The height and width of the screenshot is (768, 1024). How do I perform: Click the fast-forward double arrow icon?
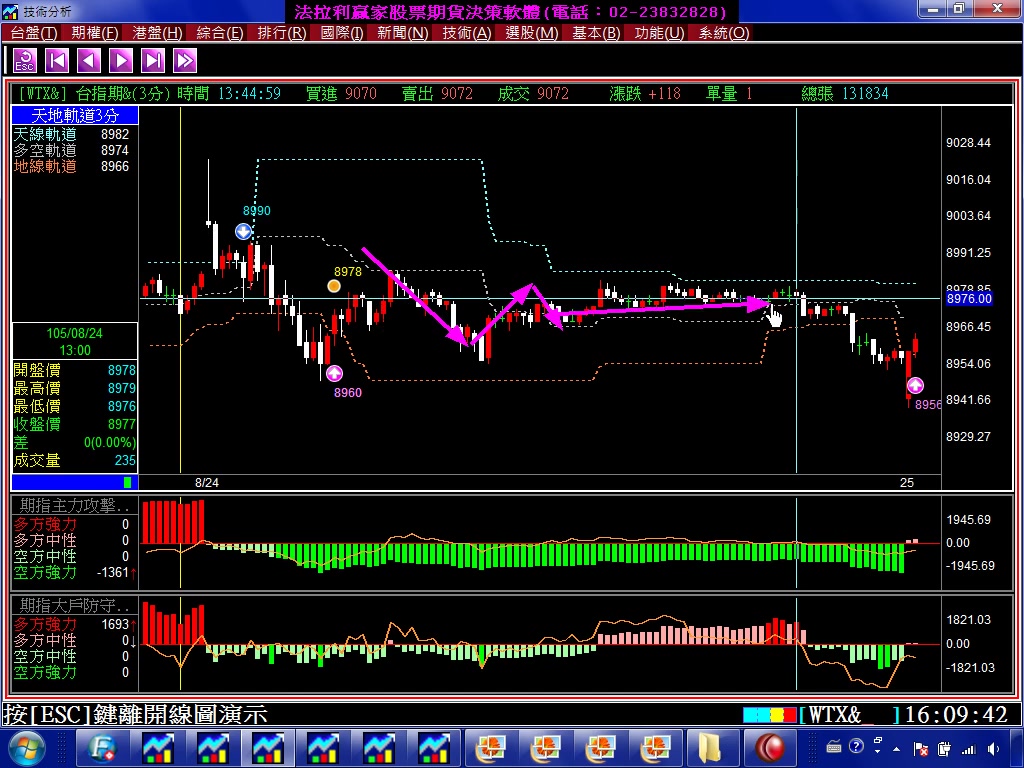[x=185, y=60]
